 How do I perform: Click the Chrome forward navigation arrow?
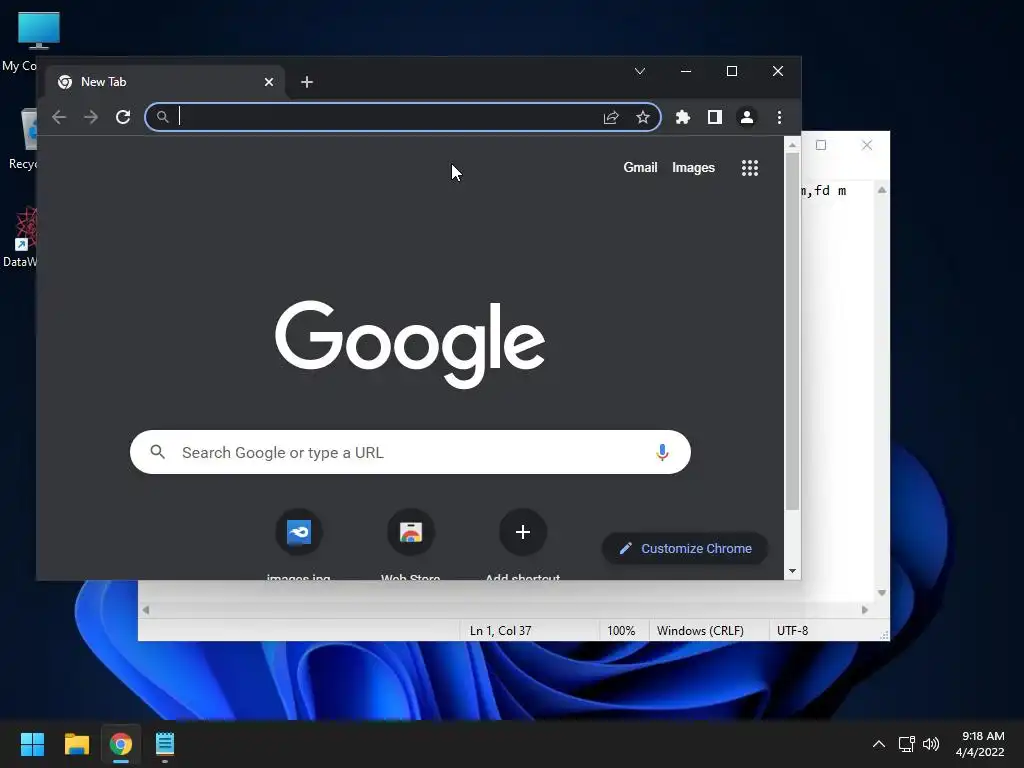tap(91, 117)
